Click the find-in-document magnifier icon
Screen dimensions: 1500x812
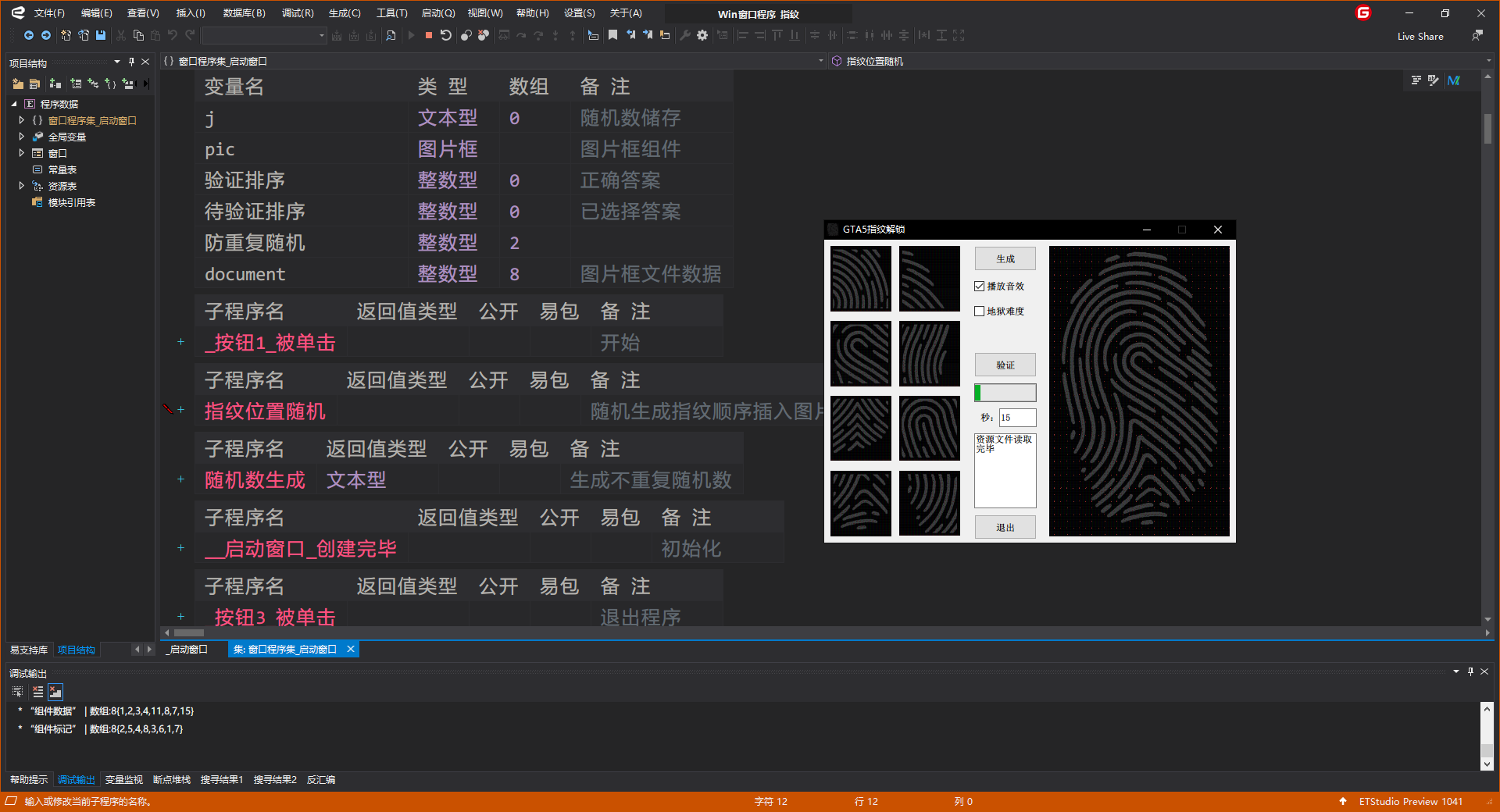tap(391, 35)
